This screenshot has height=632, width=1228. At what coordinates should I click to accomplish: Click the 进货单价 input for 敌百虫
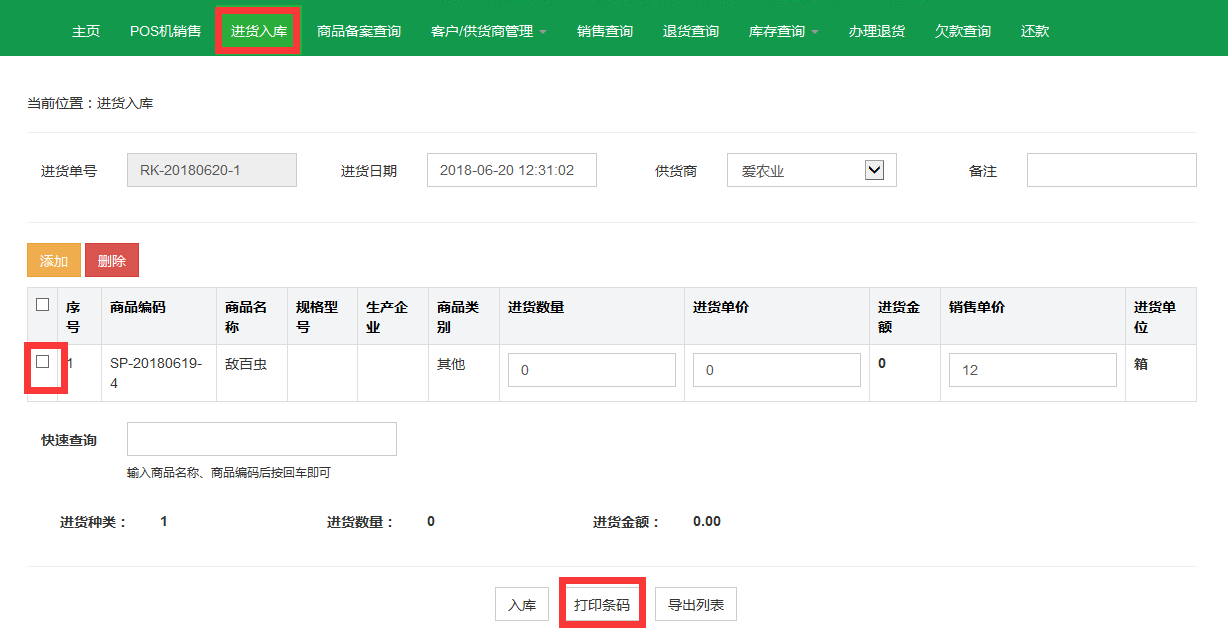click(x=777, y=370)
